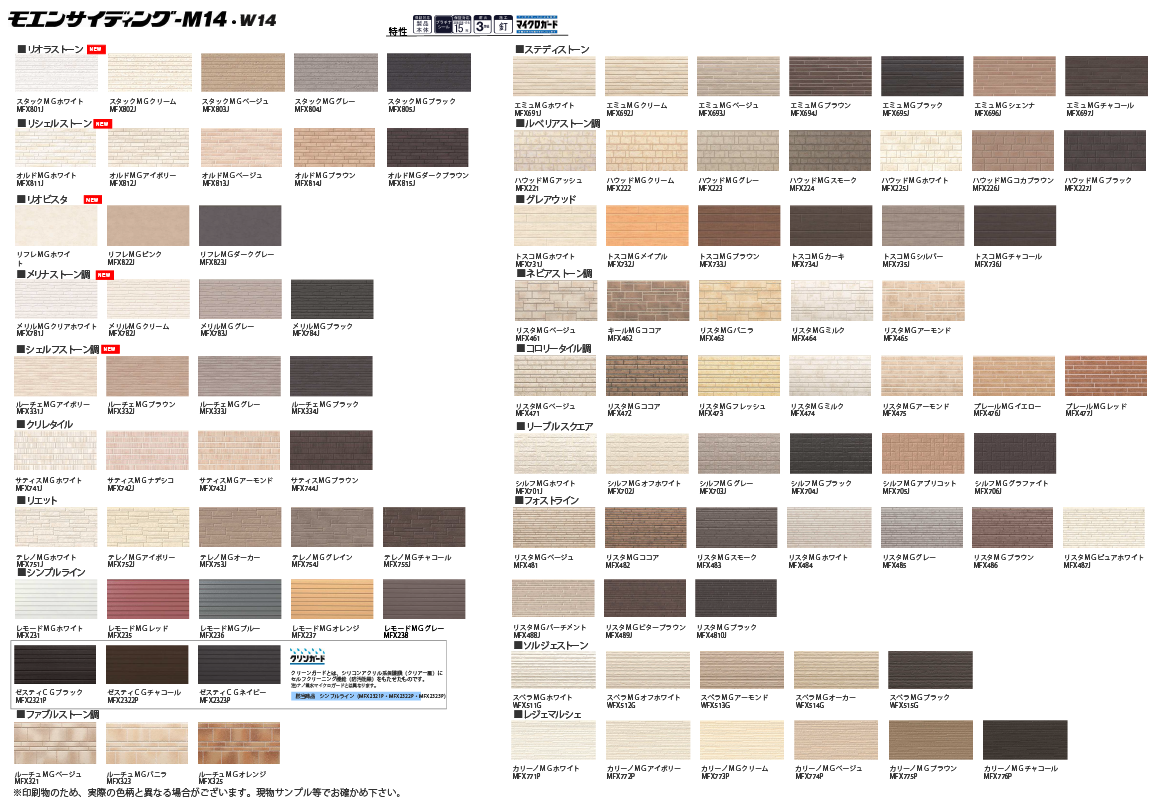Screen dimensions: 1159x808
Task: Choose the ブレールMGレッド swatch
Action: point(1106,376)
